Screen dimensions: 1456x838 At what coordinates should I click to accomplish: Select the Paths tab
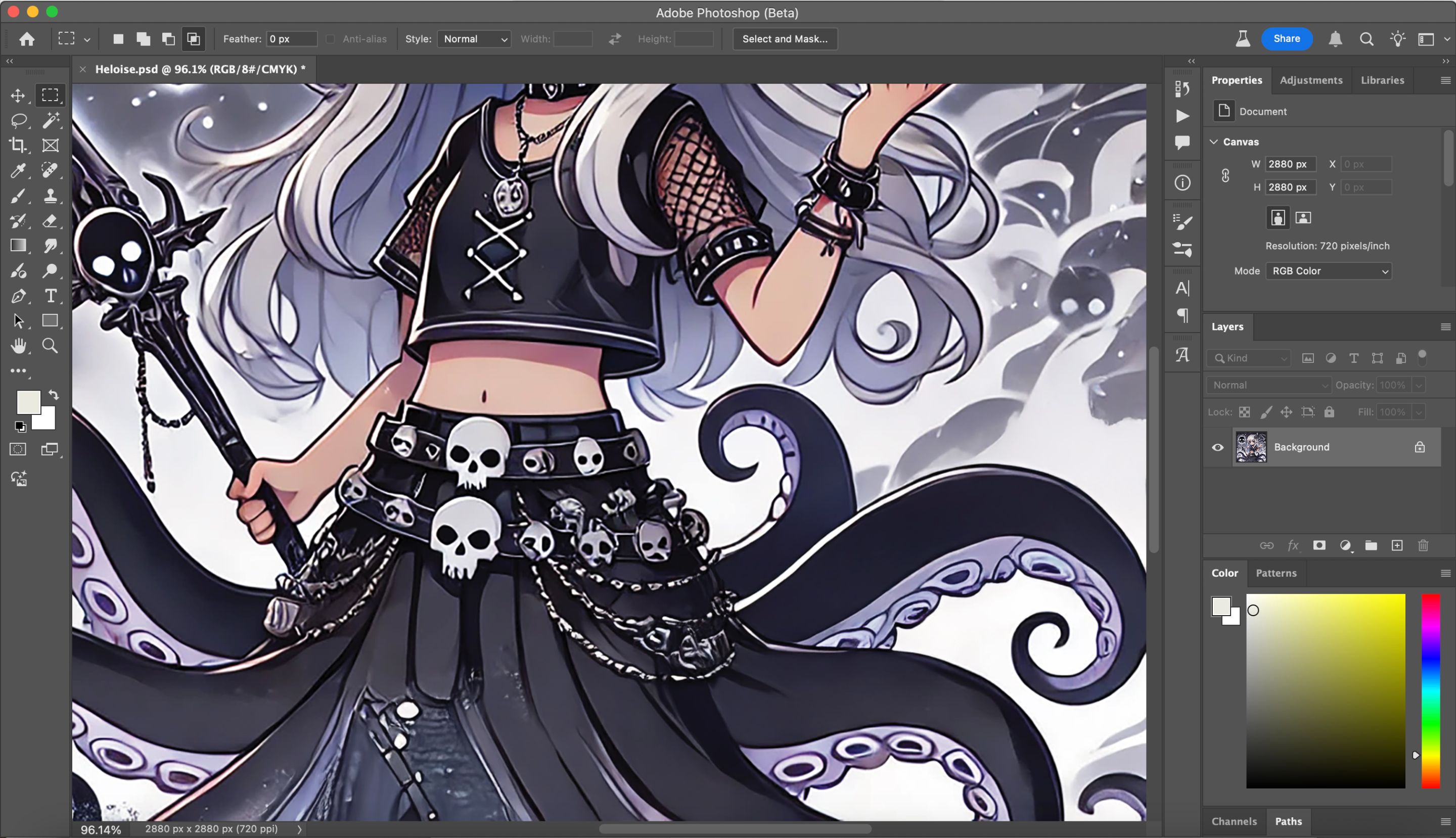tap(1288, 821)
